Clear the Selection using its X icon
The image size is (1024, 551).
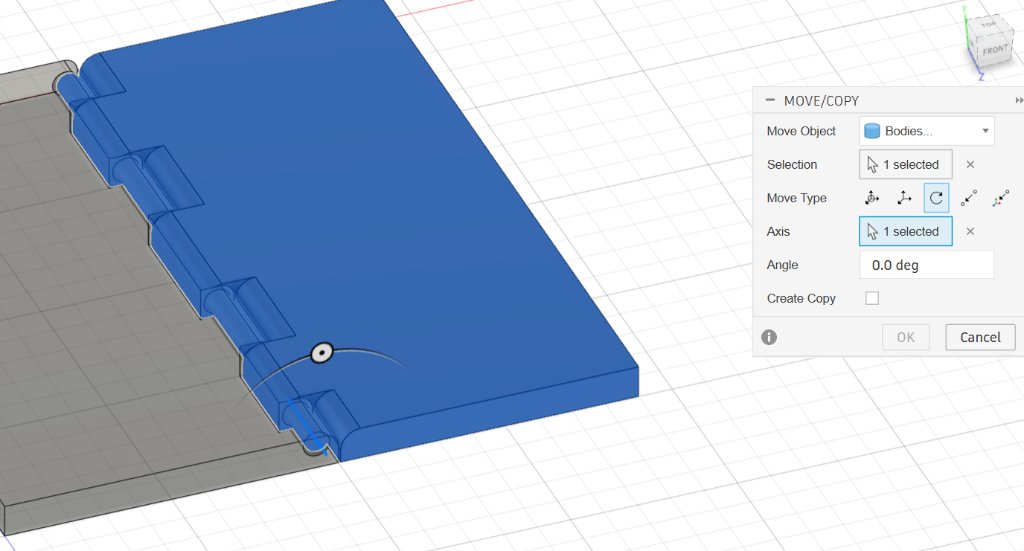(x=970, y=165)
